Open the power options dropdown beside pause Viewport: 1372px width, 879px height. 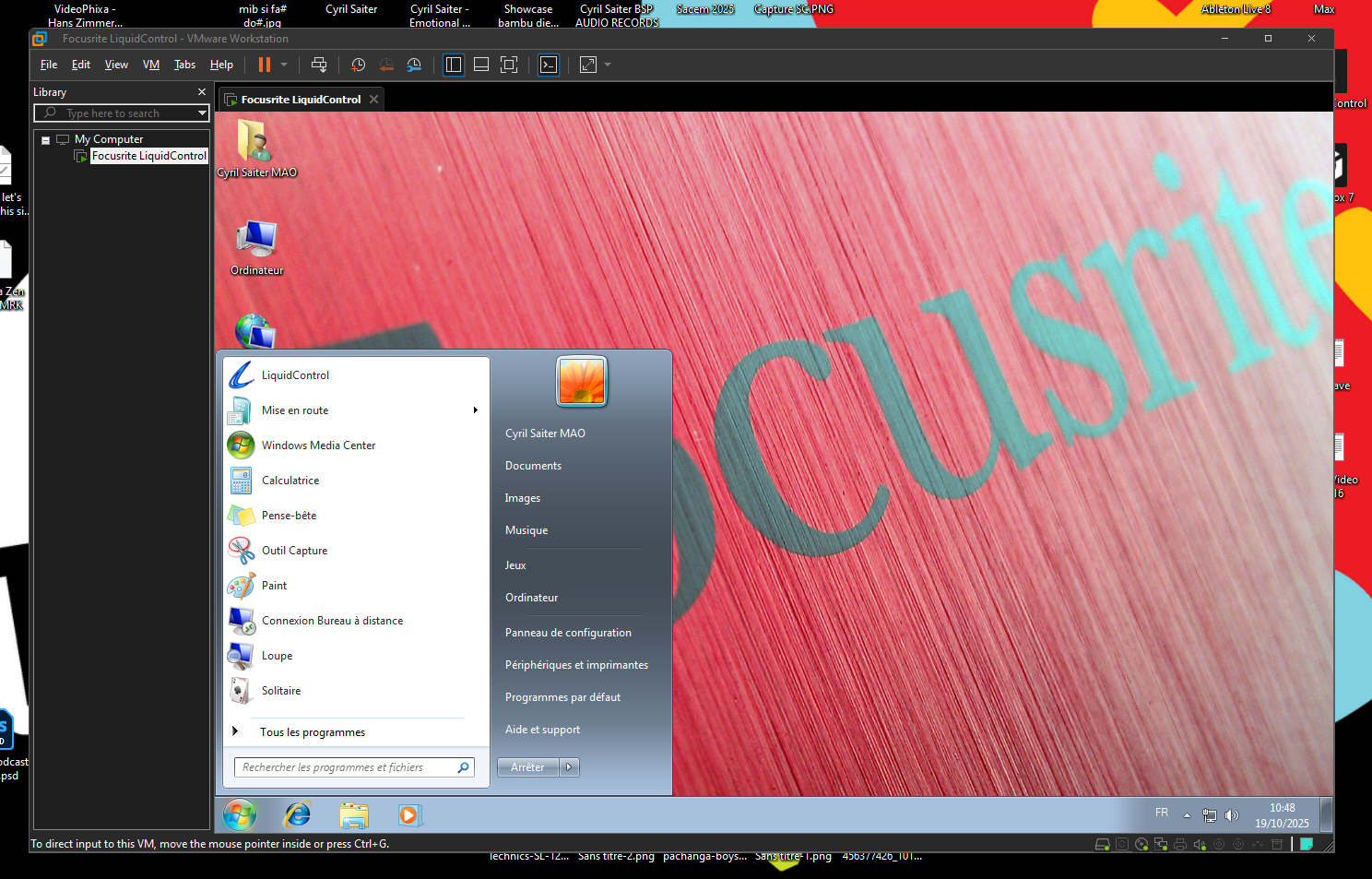(x=284, y=65)
